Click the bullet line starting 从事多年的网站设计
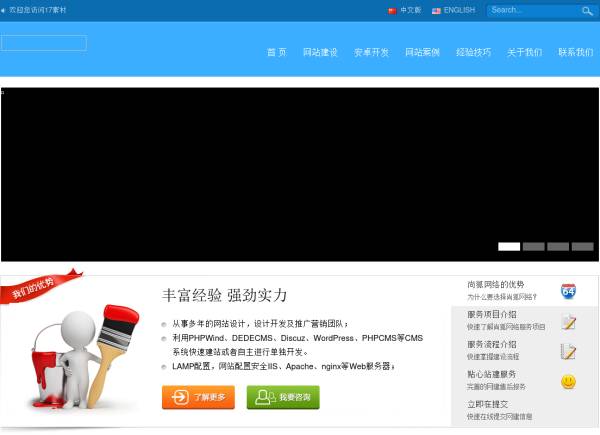This screenshot has width=600, height=435. (x=260, y=324)
